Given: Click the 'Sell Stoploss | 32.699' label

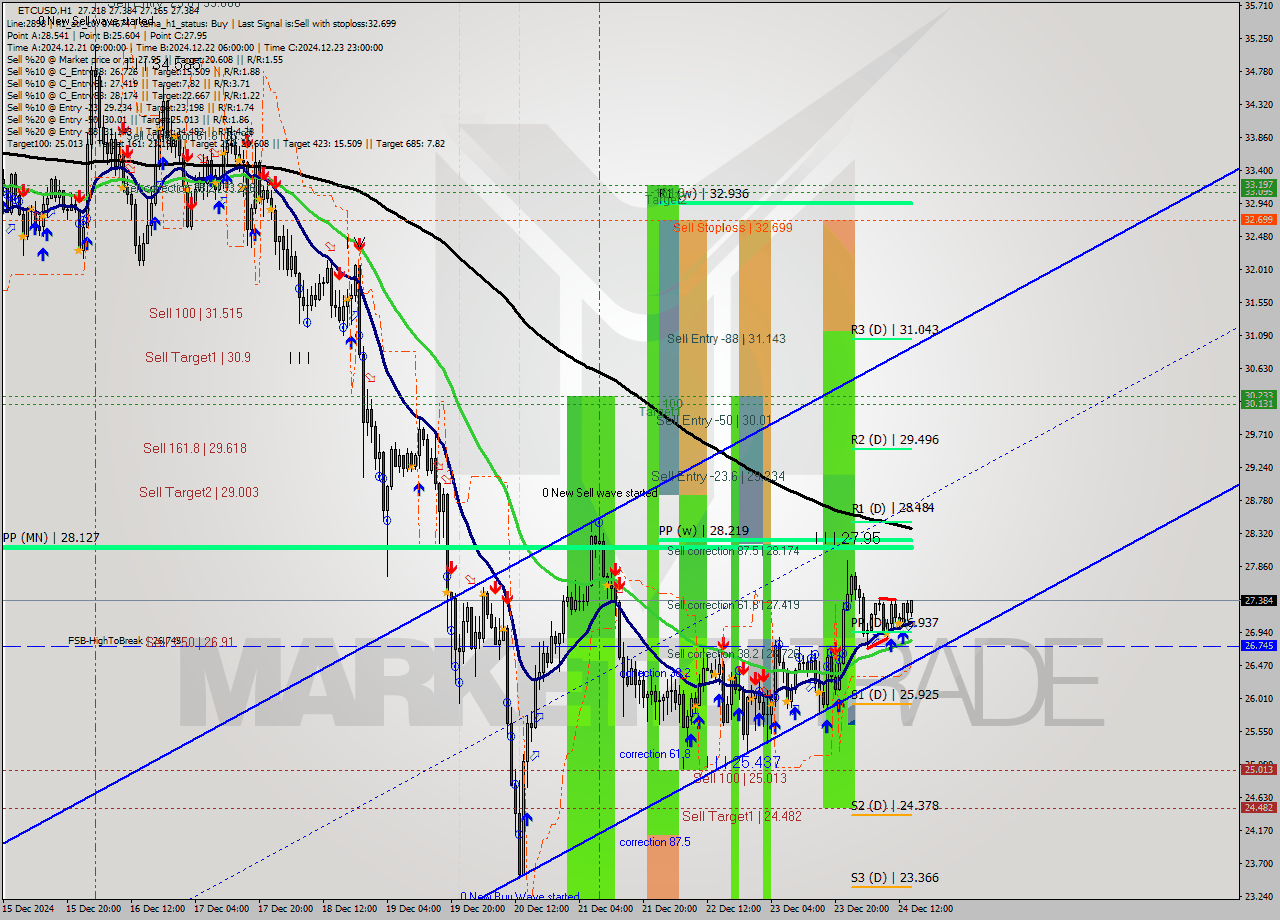Looking at the screenshot, I should [732, 228].
